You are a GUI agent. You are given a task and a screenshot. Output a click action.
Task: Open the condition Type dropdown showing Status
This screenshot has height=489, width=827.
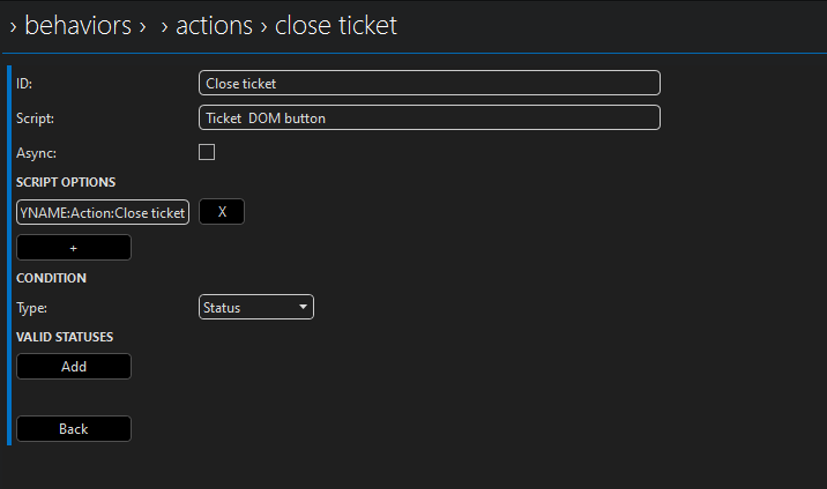pyautogui.click(x=256, y=307)
